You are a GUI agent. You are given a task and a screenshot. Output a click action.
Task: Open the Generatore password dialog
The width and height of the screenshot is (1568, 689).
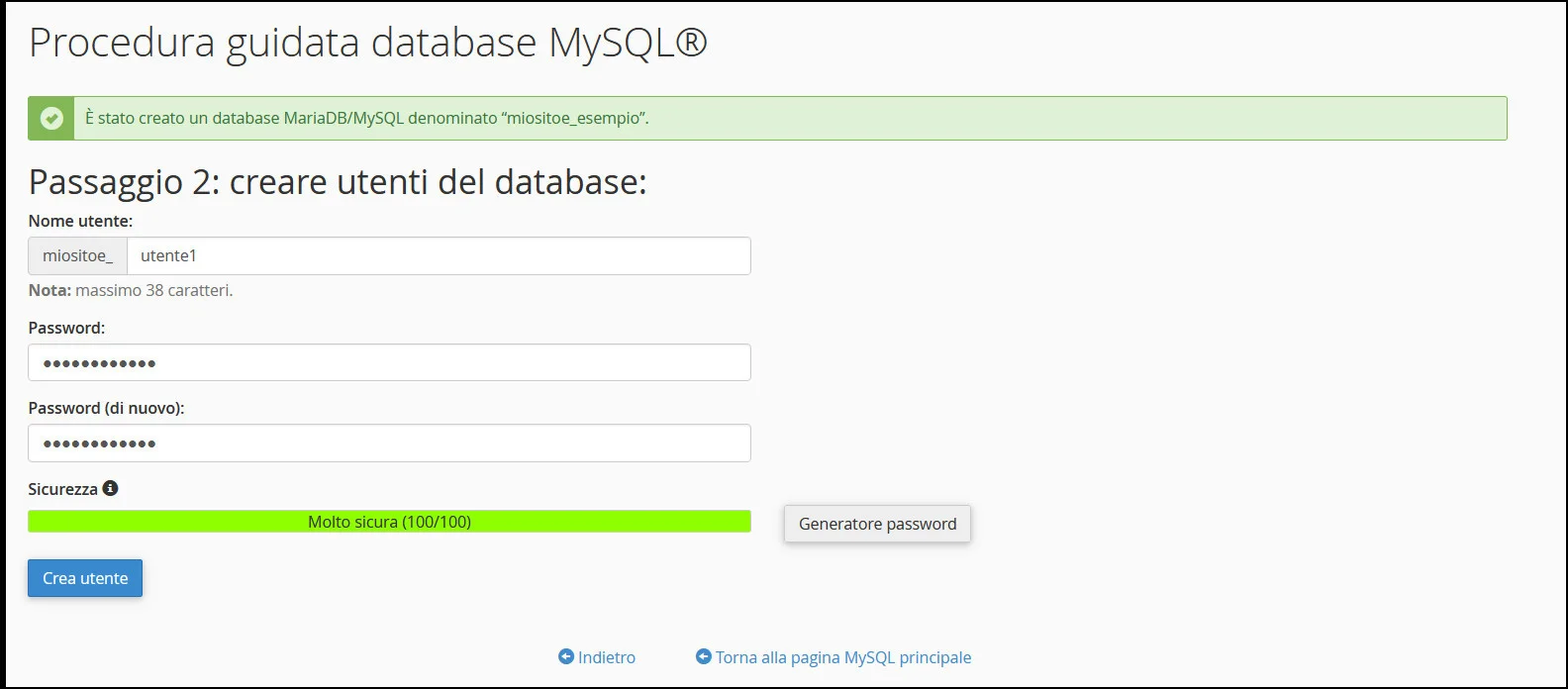876,524
